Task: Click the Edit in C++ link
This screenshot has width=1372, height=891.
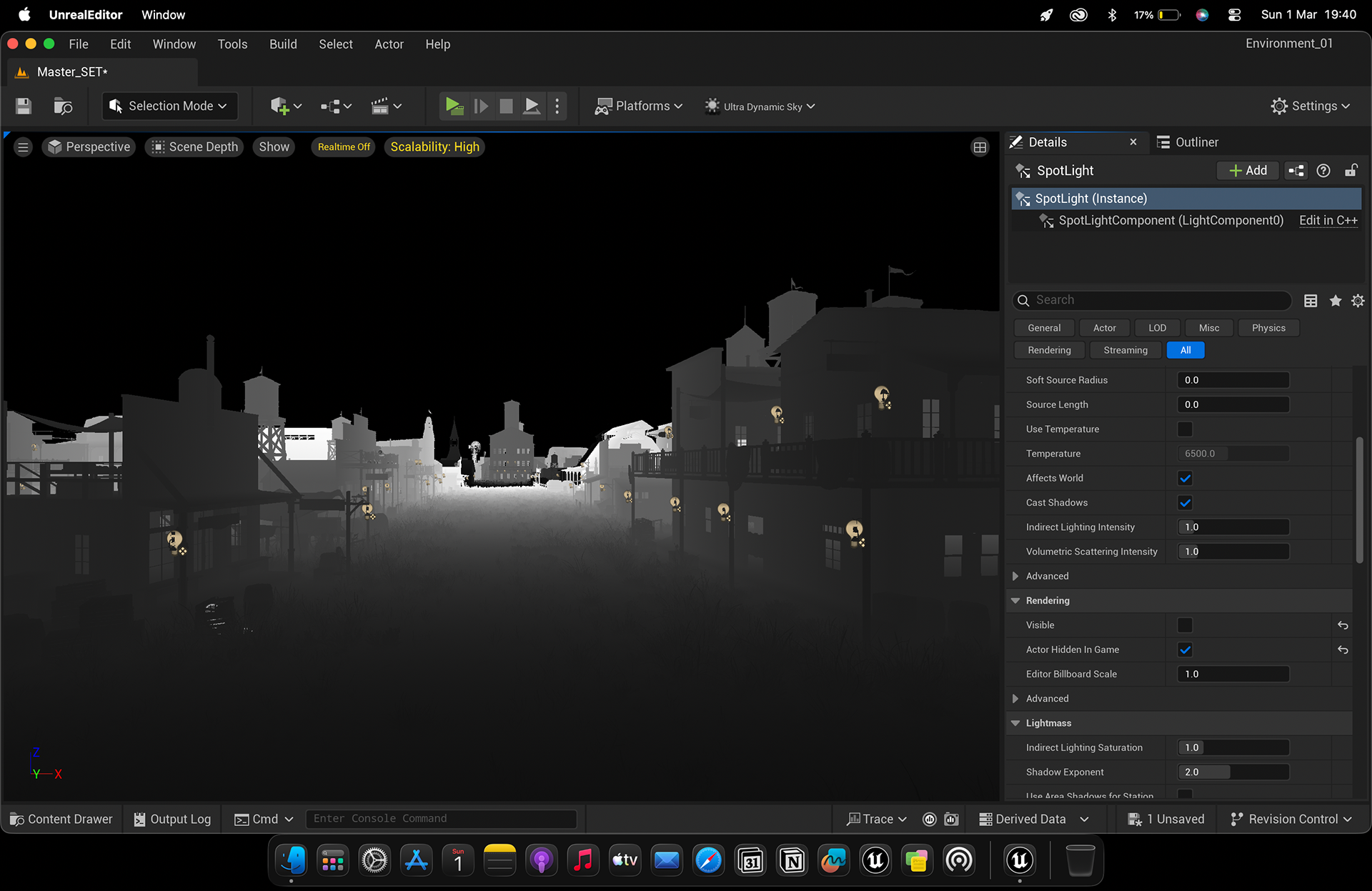Action: click(x=1328, y=221)
